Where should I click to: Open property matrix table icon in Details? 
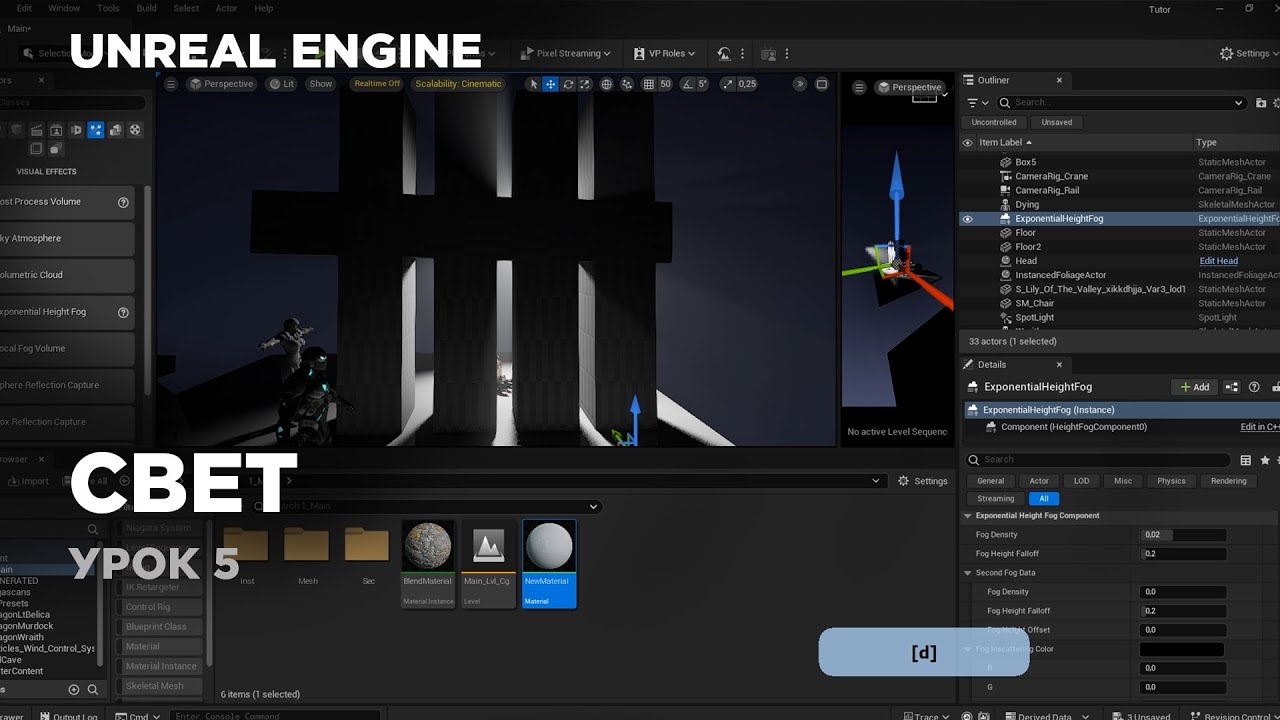1246,460
